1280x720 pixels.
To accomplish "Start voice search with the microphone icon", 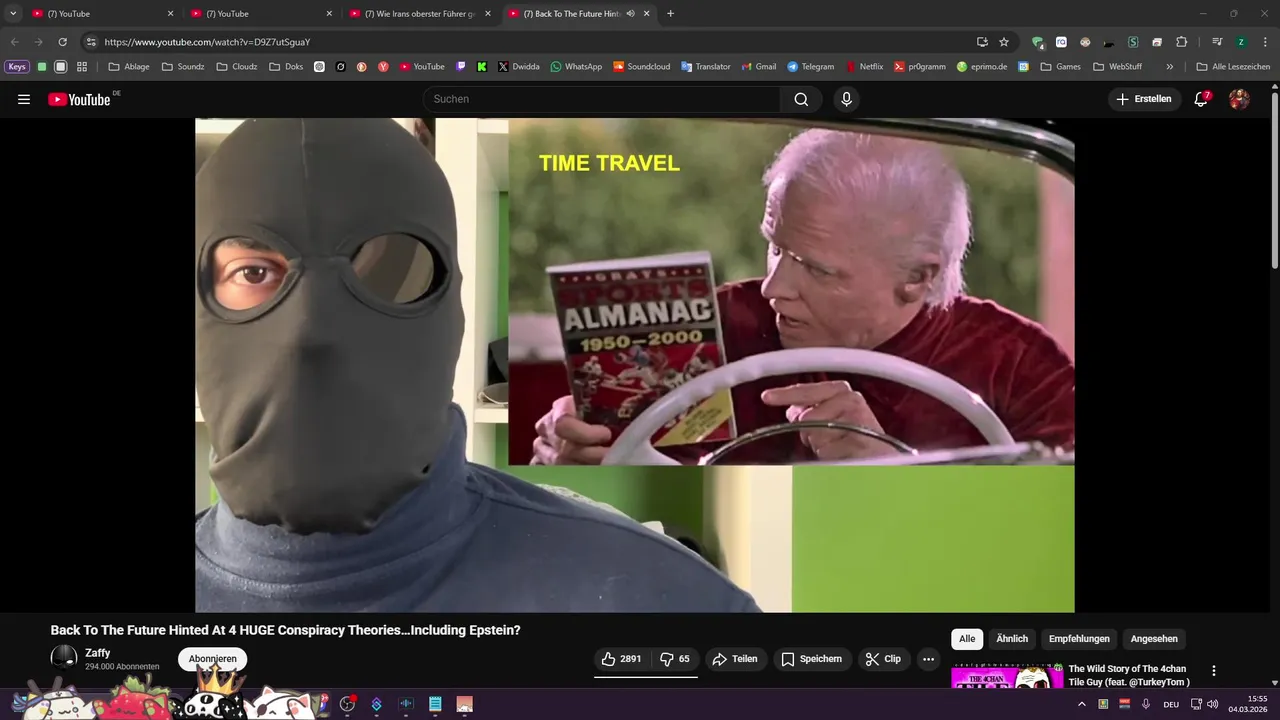I will point(847,99).
